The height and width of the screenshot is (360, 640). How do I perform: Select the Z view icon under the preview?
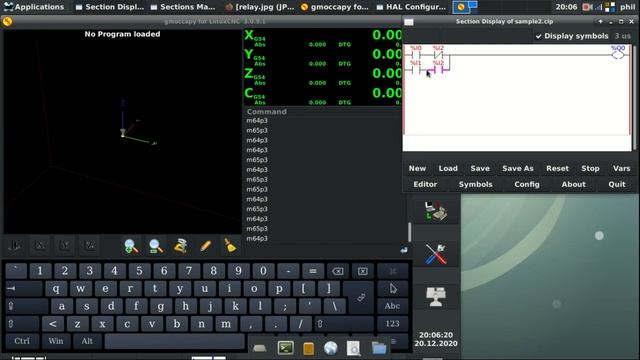pos(89,245)
